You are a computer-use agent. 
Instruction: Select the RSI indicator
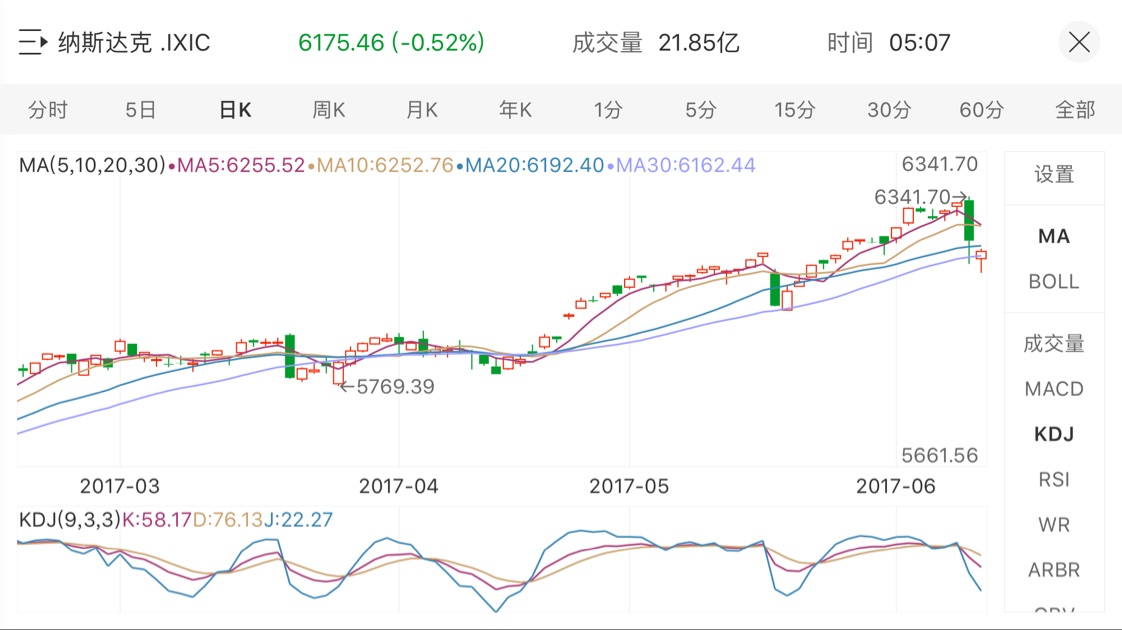(x=1054, y=480)
